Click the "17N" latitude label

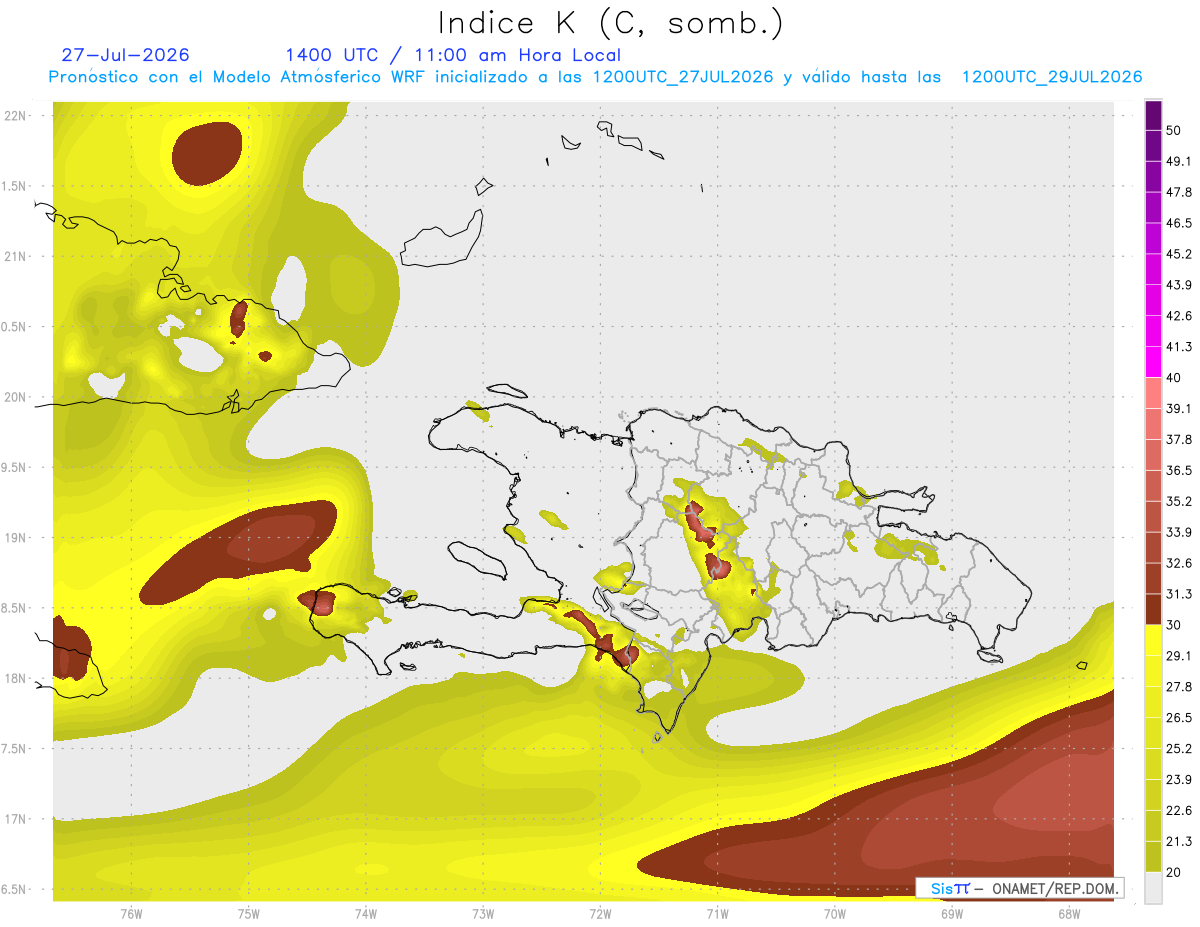click(16, 819)
